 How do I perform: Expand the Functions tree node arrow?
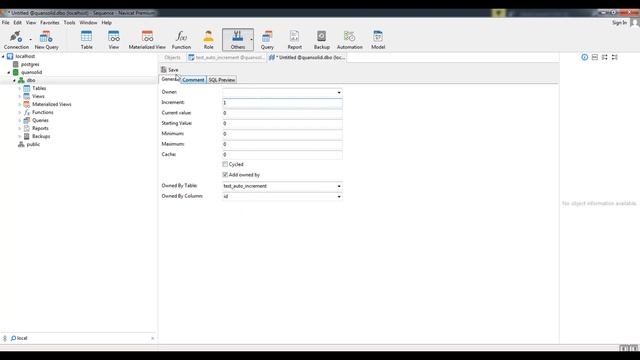pyautogui.click(x=19, y=112)
